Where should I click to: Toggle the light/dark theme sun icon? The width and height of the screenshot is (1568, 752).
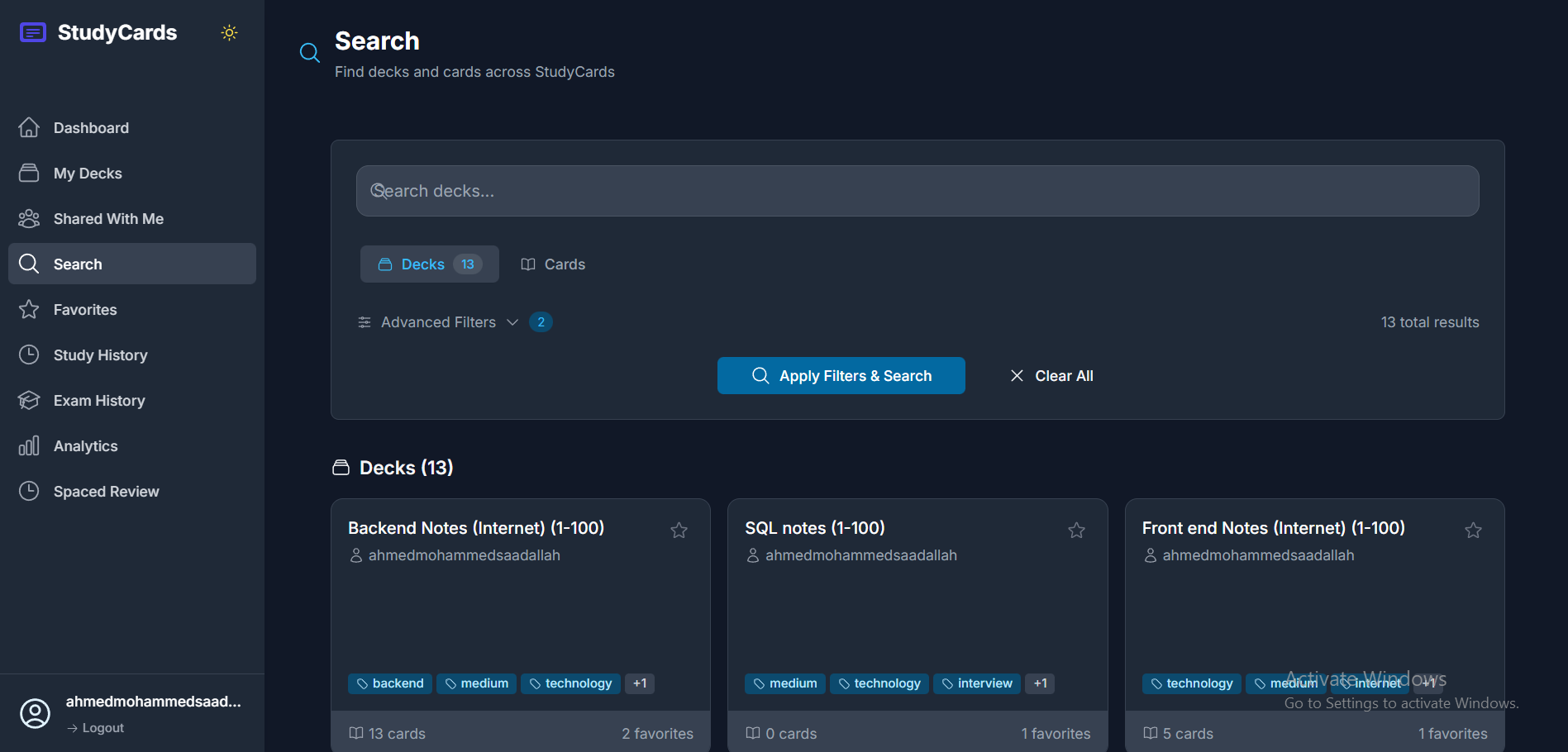(230, 32)
